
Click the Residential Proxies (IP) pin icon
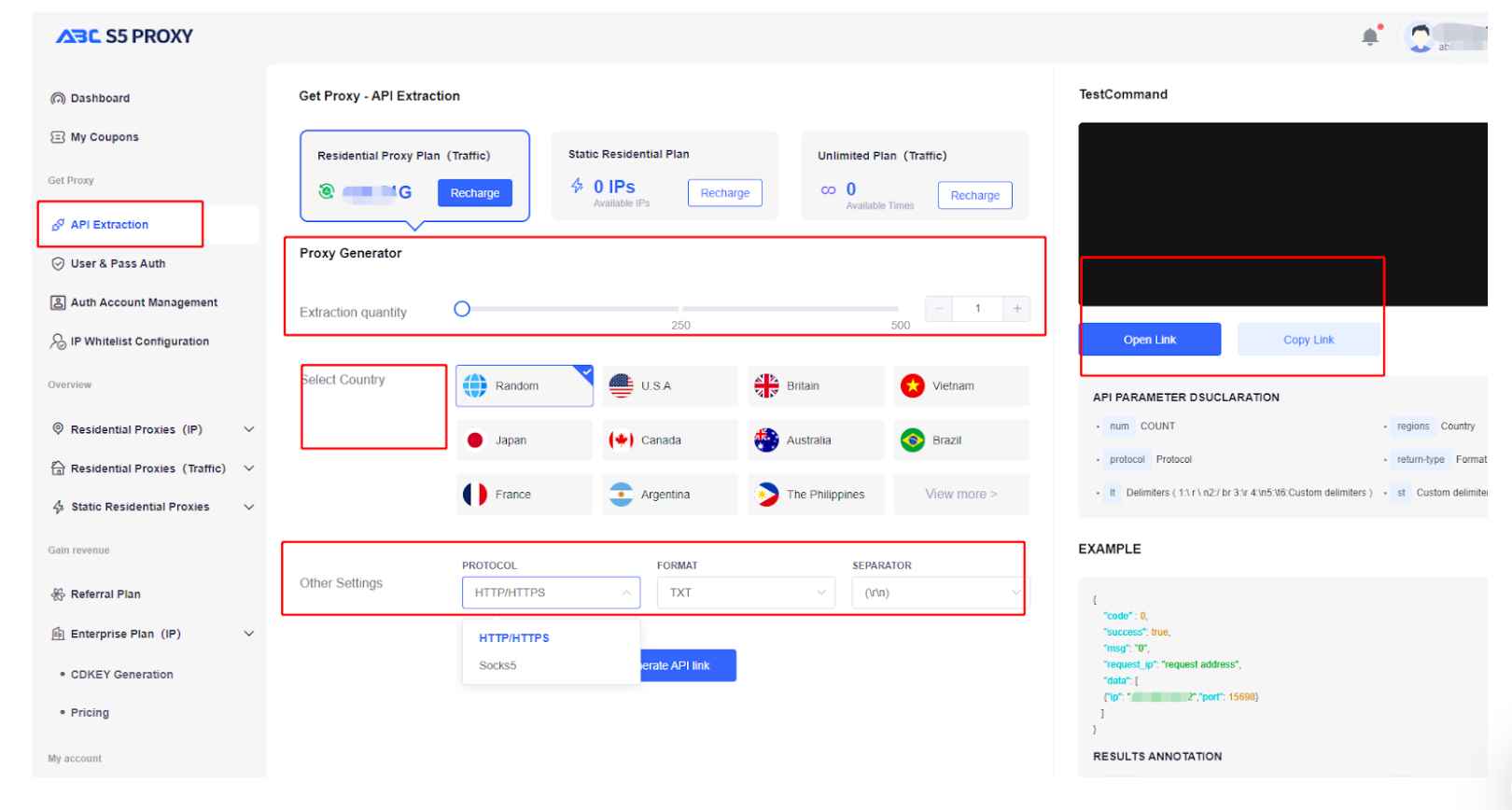58,429
